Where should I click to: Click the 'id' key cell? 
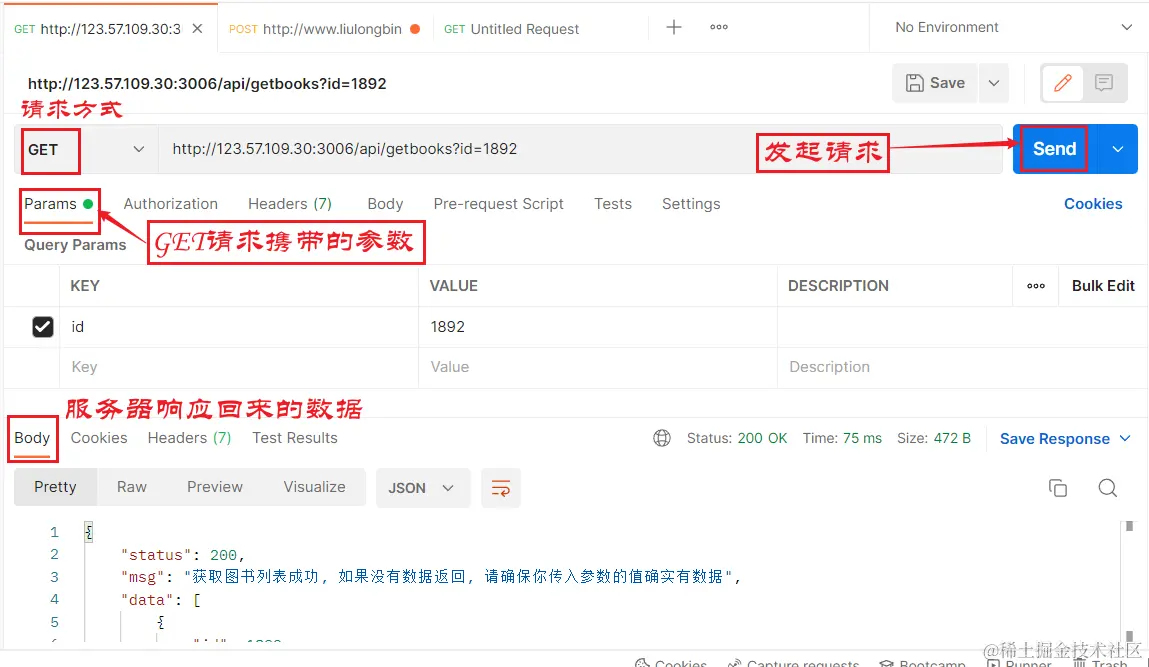(x=239, y=327)
